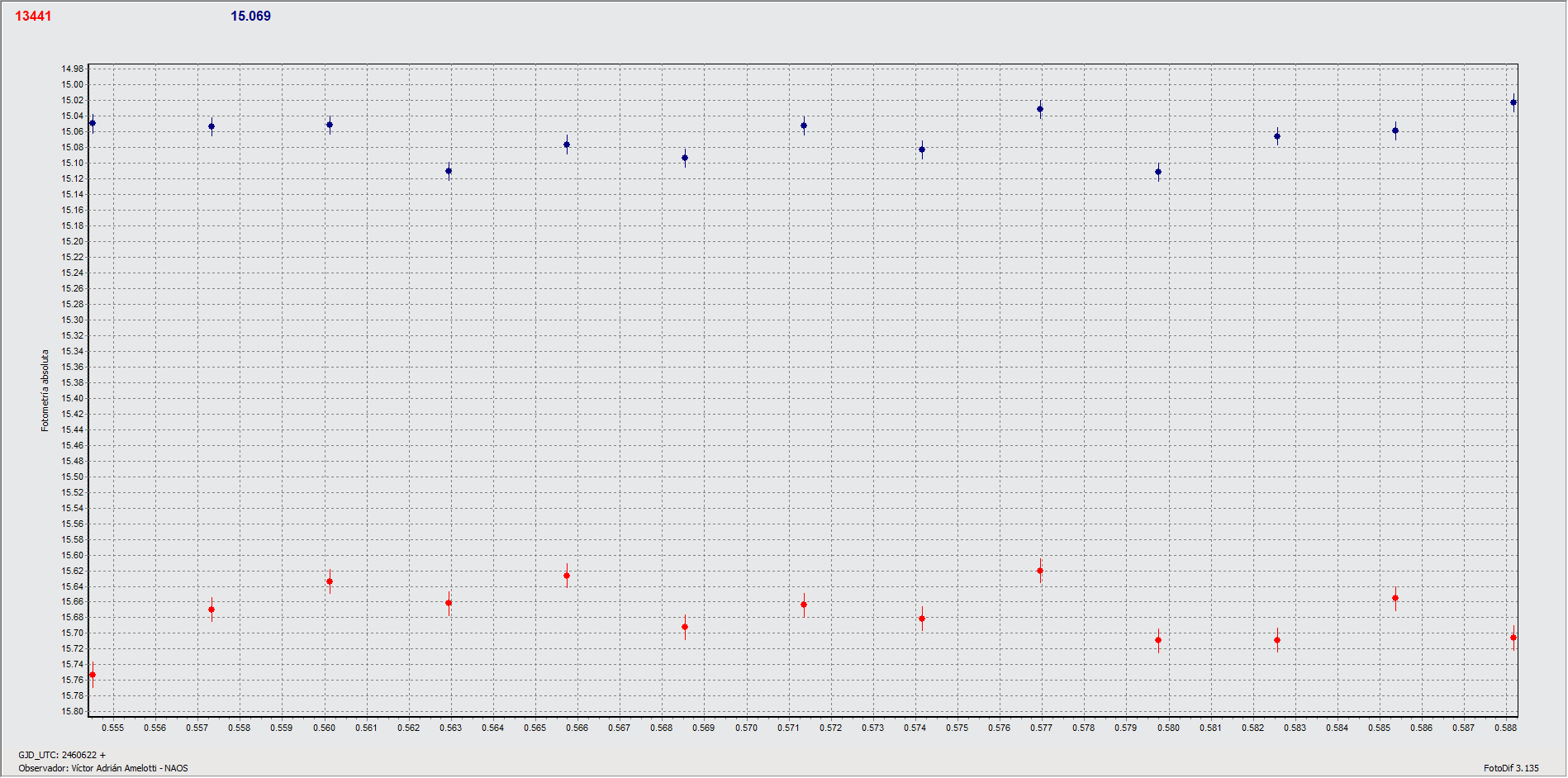The image size is (1568, 778).
Task: Click the blue data point near 0.5685
Action: (685, 158)
